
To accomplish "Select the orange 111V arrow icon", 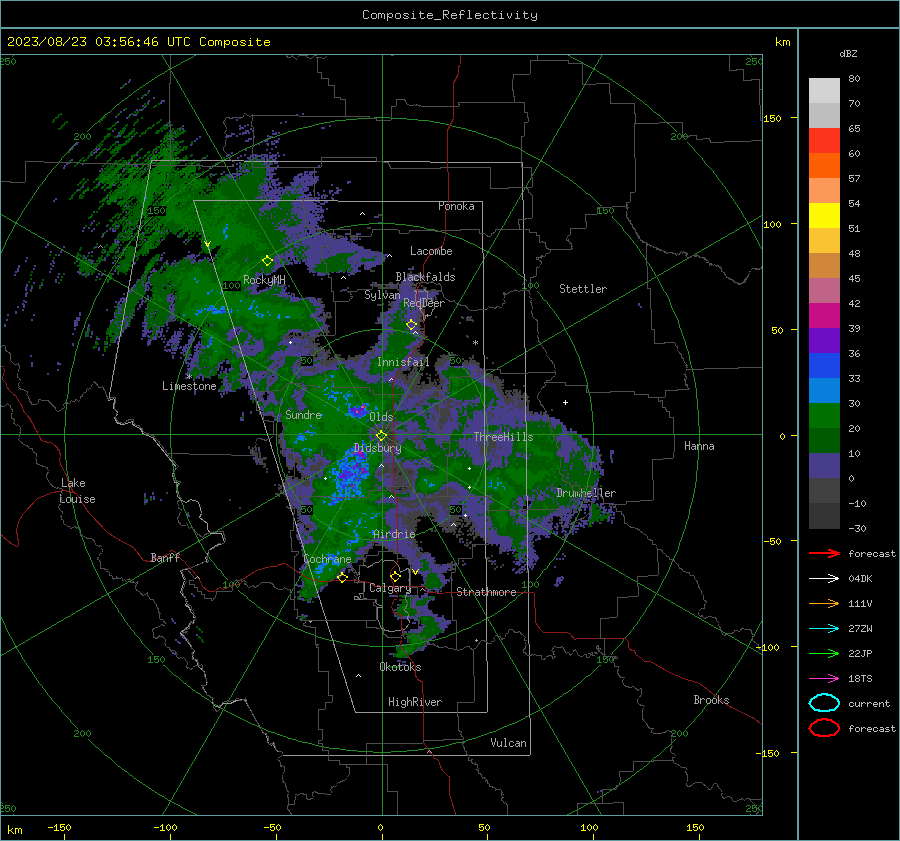I will click(x=824, y=603).
